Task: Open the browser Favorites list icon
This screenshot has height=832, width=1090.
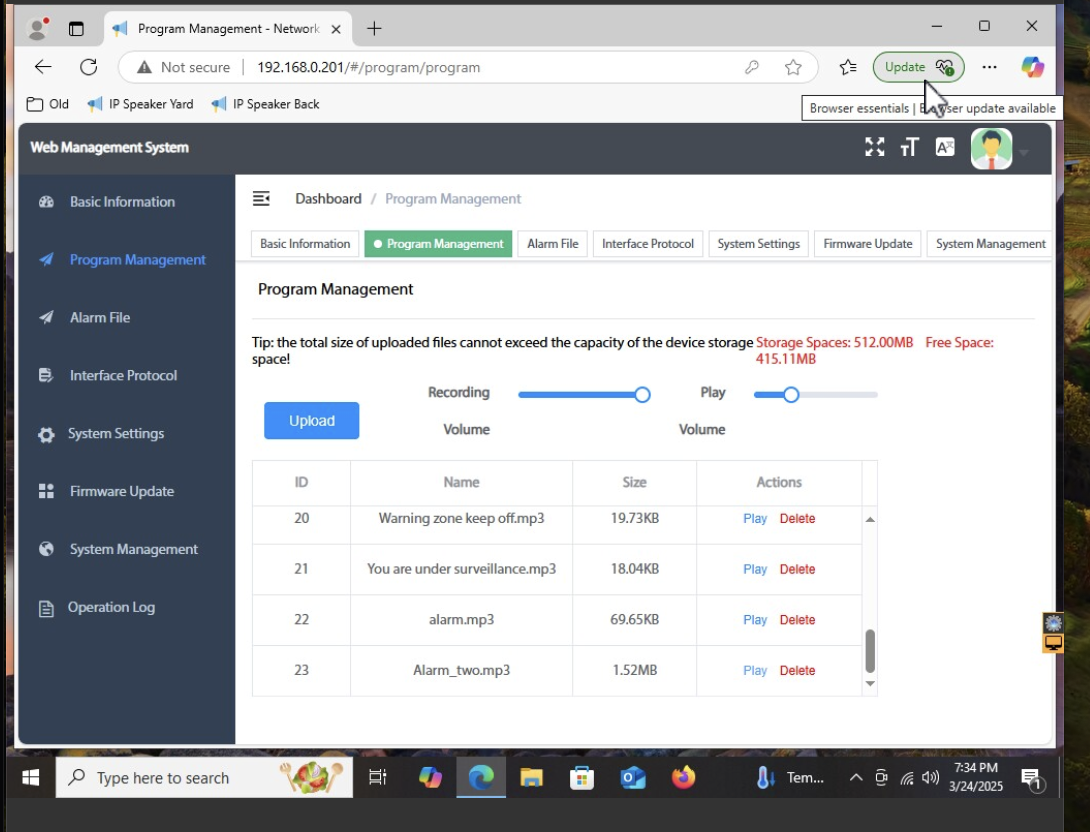Action: coord(848,67)
